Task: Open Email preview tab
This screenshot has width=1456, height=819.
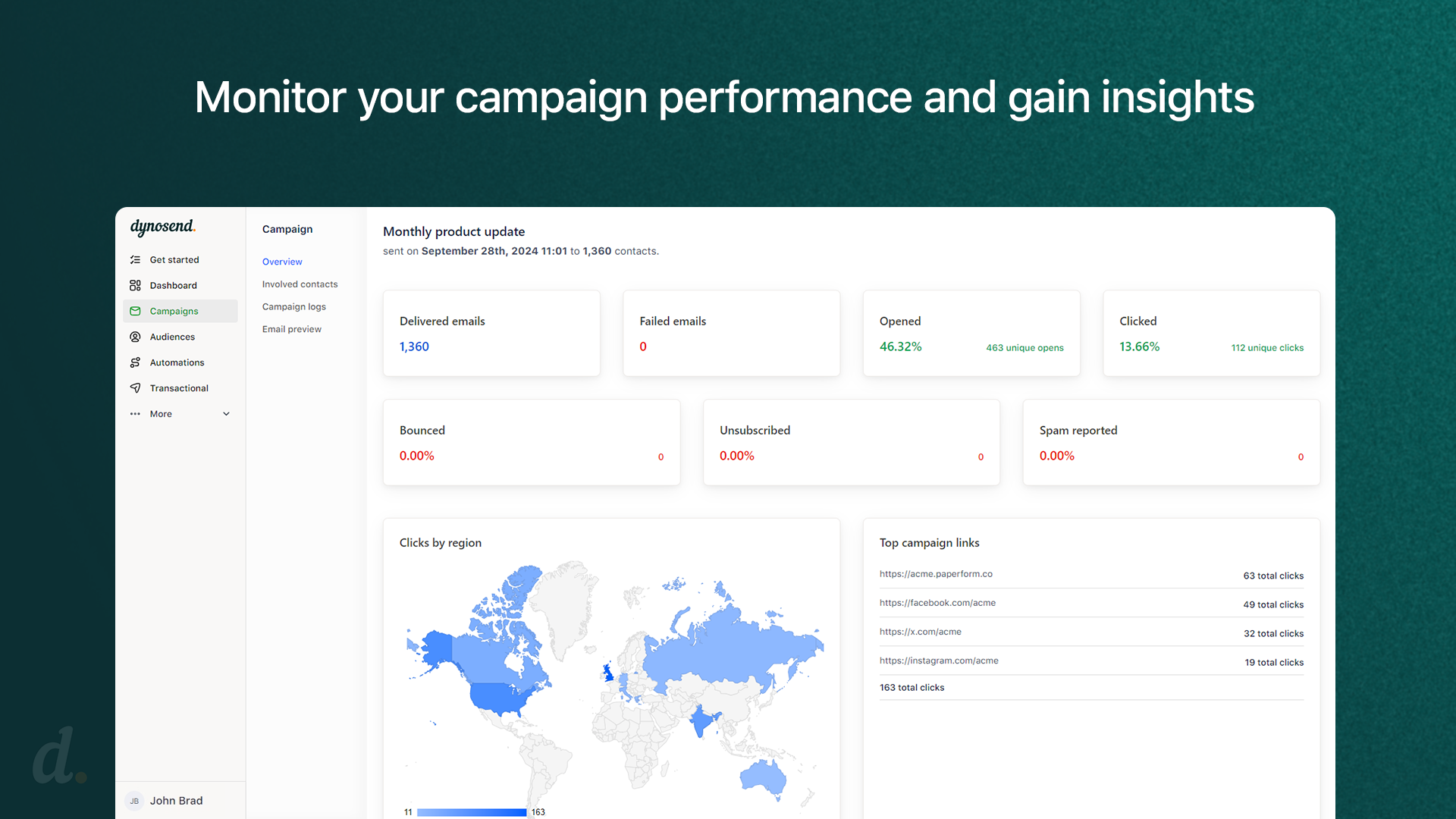Action: (291, 329)
